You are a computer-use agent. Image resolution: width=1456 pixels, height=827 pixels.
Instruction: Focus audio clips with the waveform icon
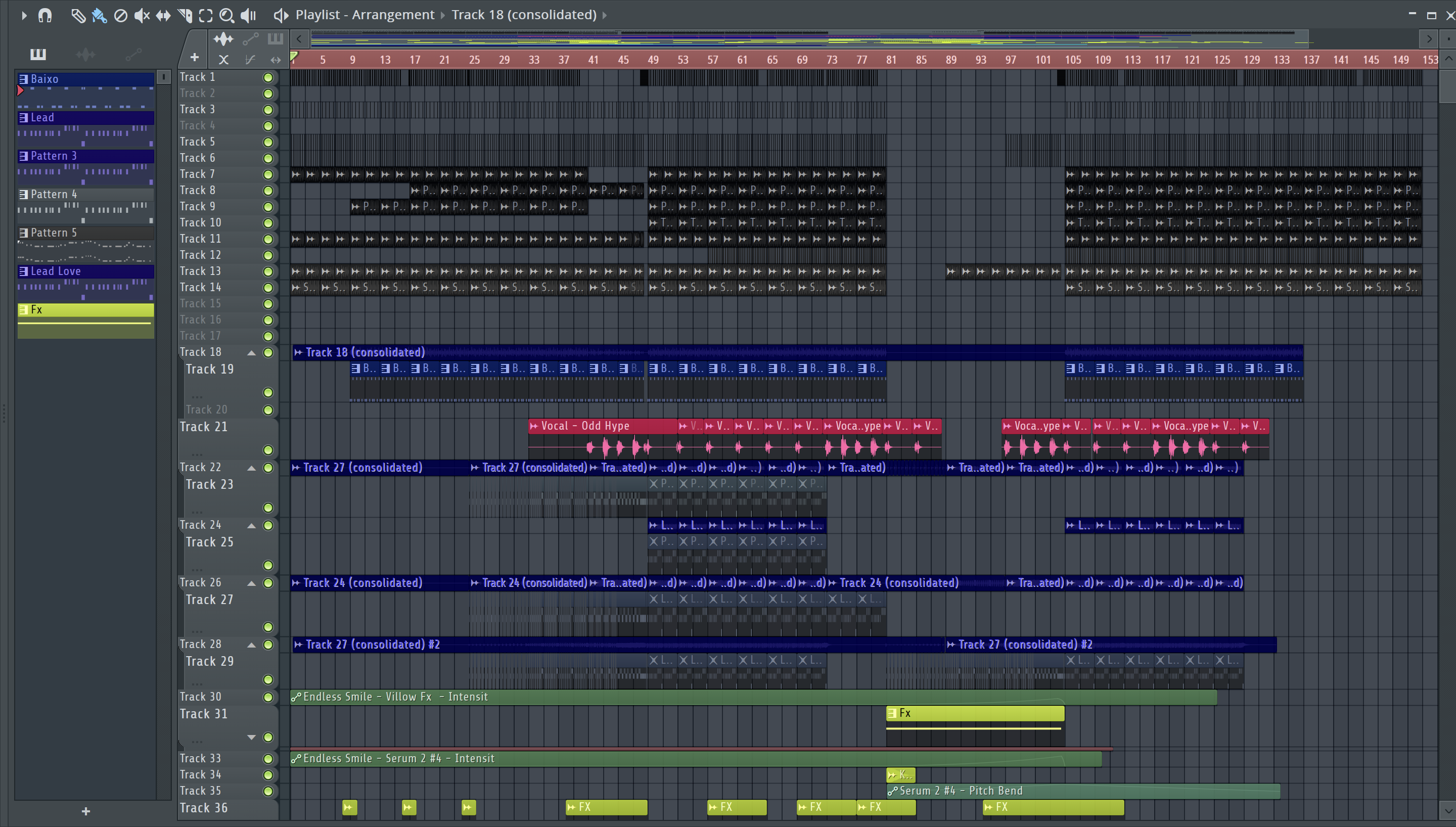[223, 39]
